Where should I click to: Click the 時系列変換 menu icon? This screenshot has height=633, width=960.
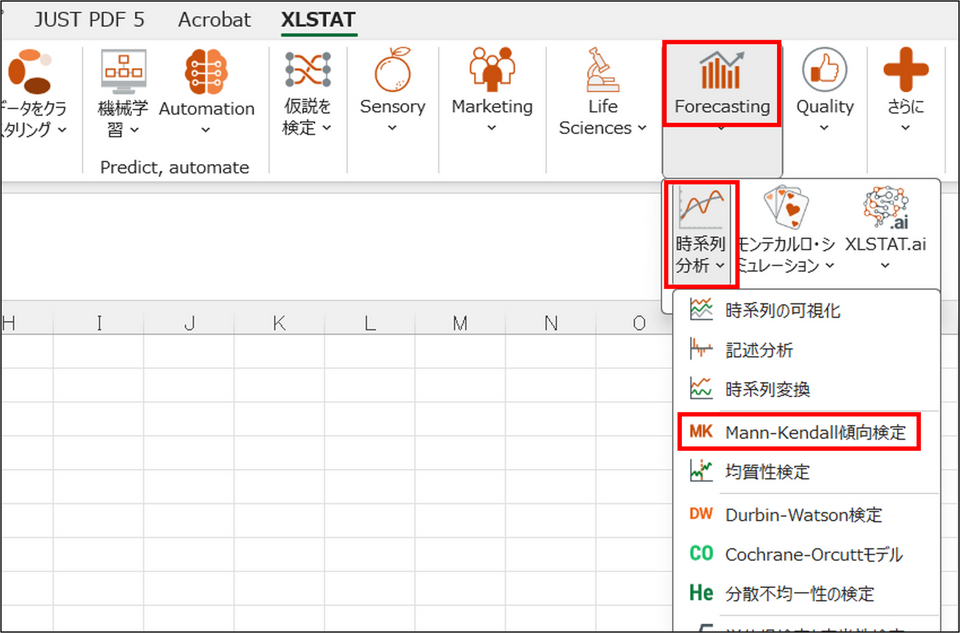[701, 389]
